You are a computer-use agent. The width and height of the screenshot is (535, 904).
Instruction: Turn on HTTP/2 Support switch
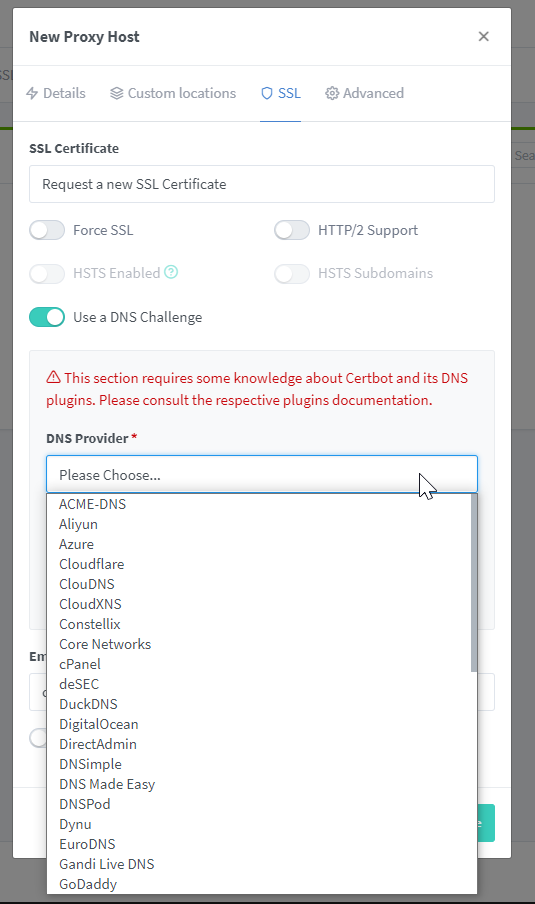tap(292, 230)
